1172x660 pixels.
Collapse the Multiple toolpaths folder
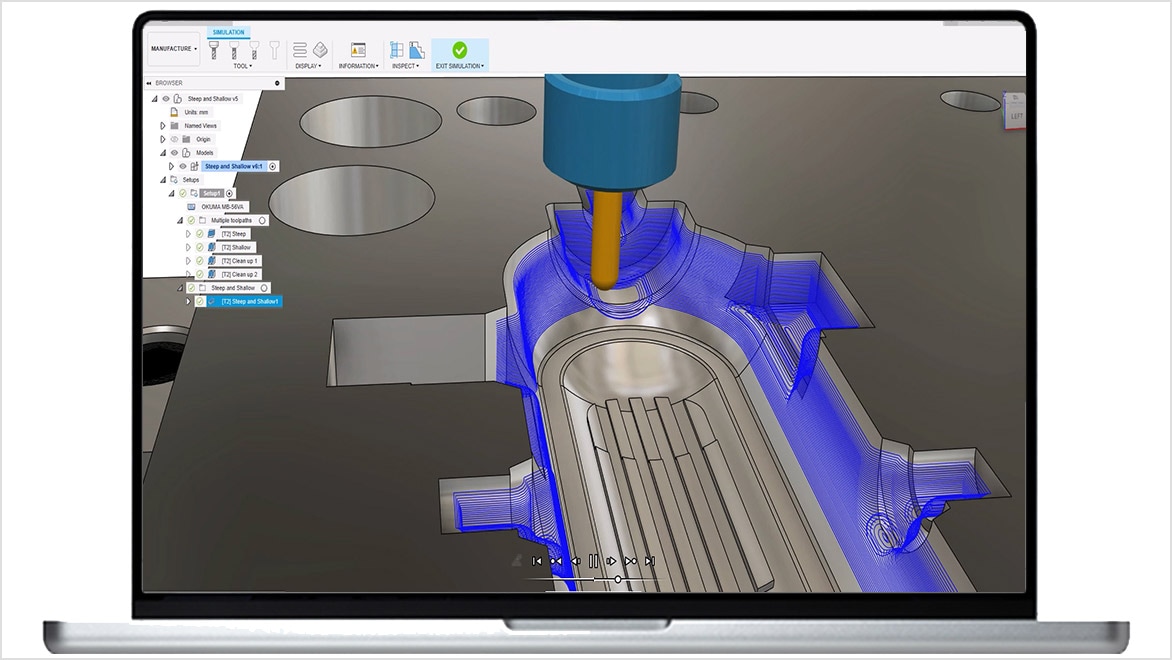click(180, 220)
